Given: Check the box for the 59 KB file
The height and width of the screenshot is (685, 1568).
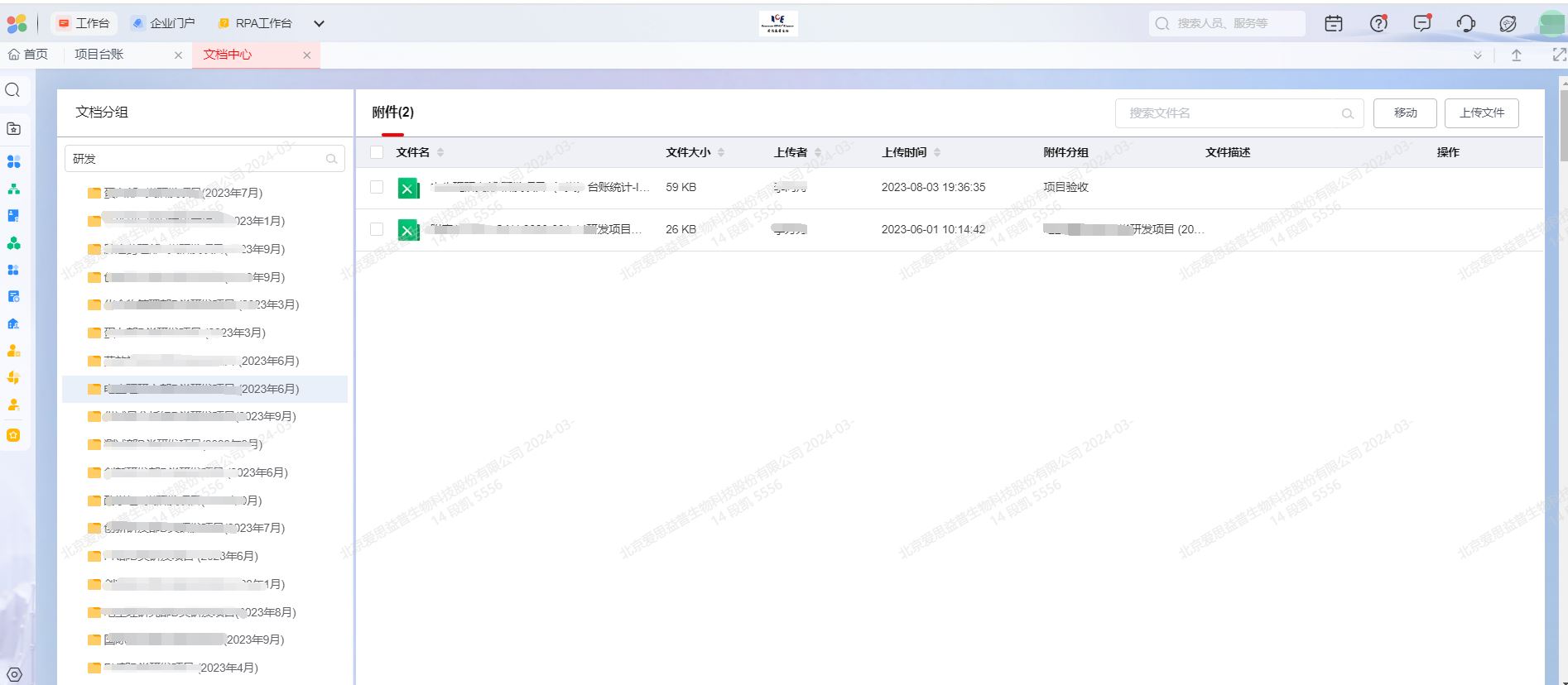Looking at the screenshot, I should tap(377, 188).
